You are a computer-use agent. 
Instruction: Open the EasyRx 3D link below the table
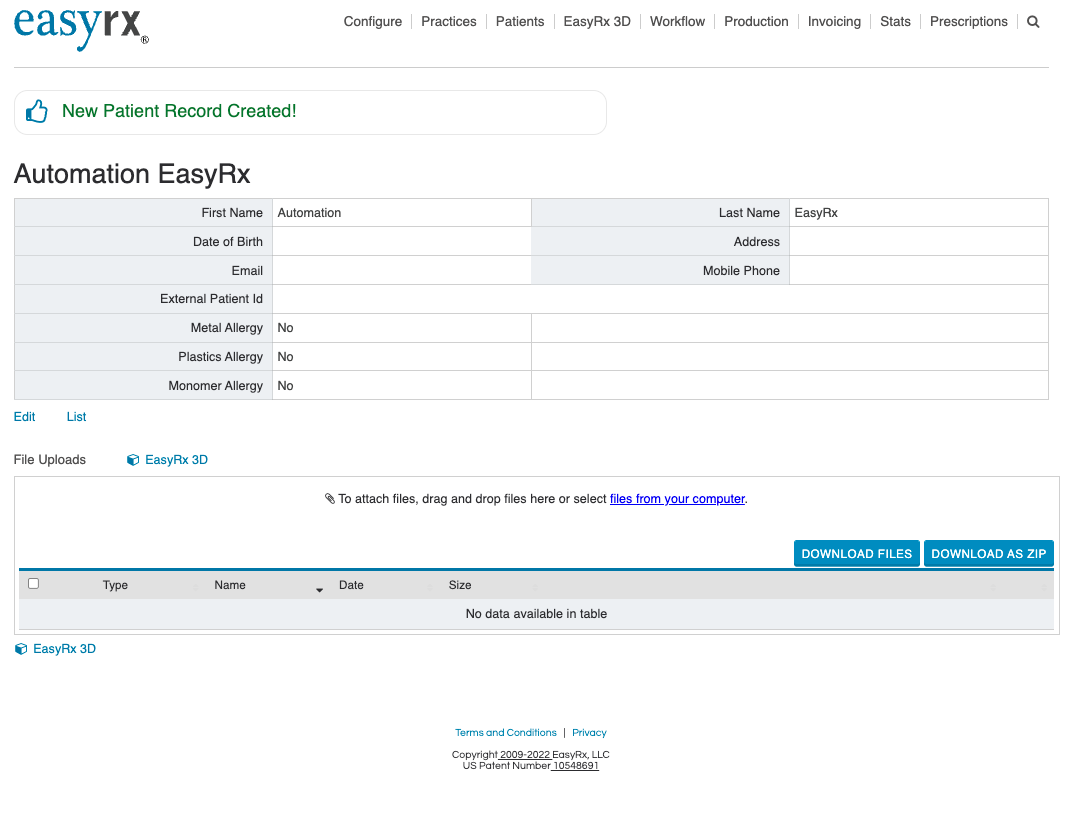click(64, 649)
